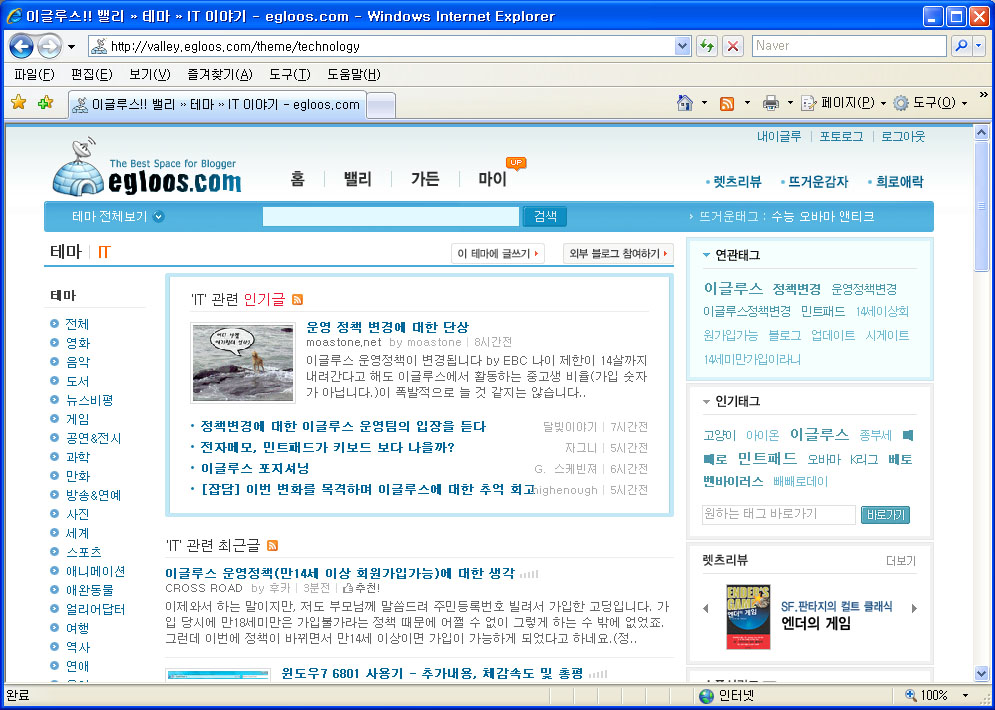
Task: Click the page scrollbar up arrow
Action: 982,133
